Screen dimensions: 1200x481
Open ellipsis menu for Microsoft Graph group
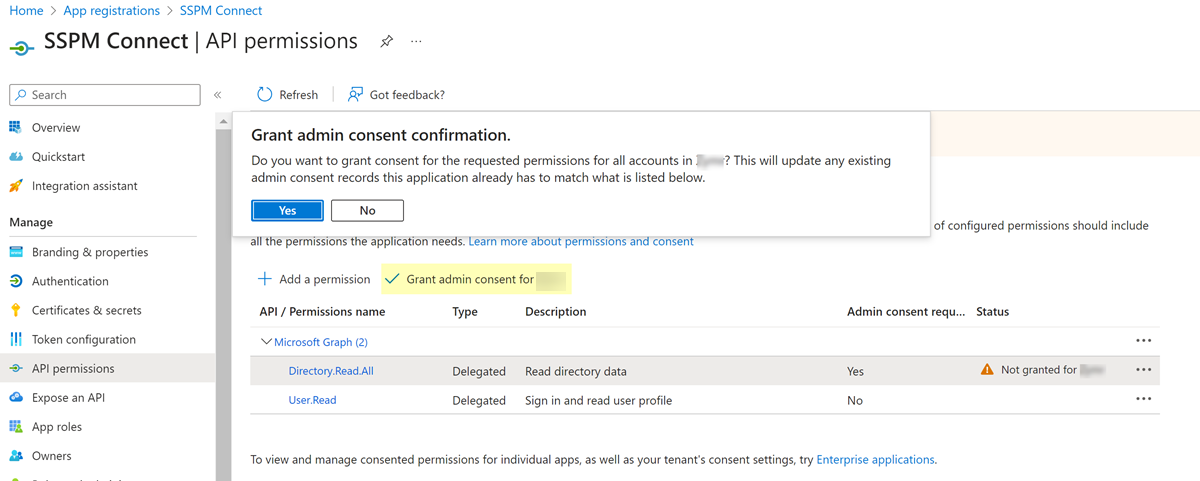pos(1144,341)
